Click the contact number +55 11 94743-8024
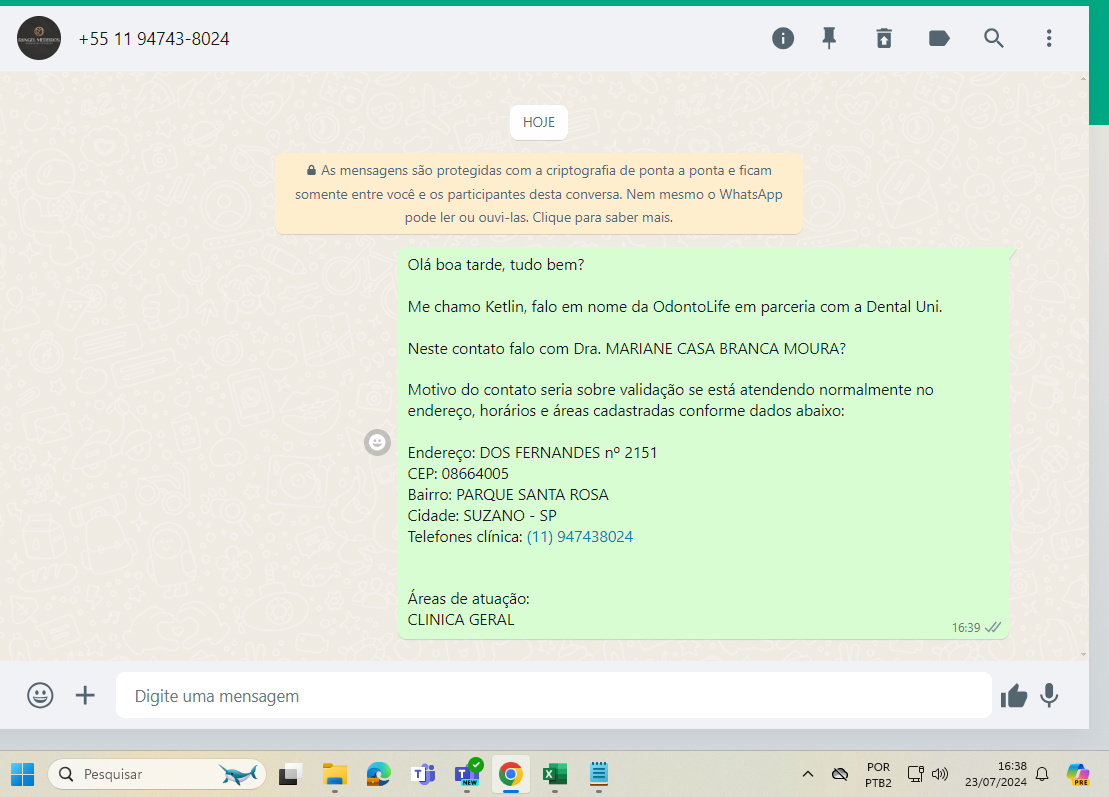 tap(154, 39)
